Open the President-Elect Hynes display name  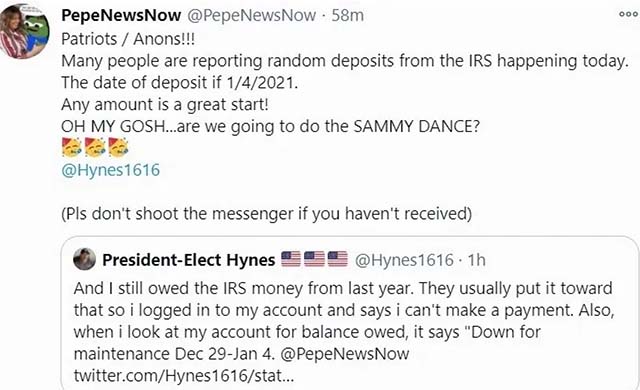tap(189, 260)
